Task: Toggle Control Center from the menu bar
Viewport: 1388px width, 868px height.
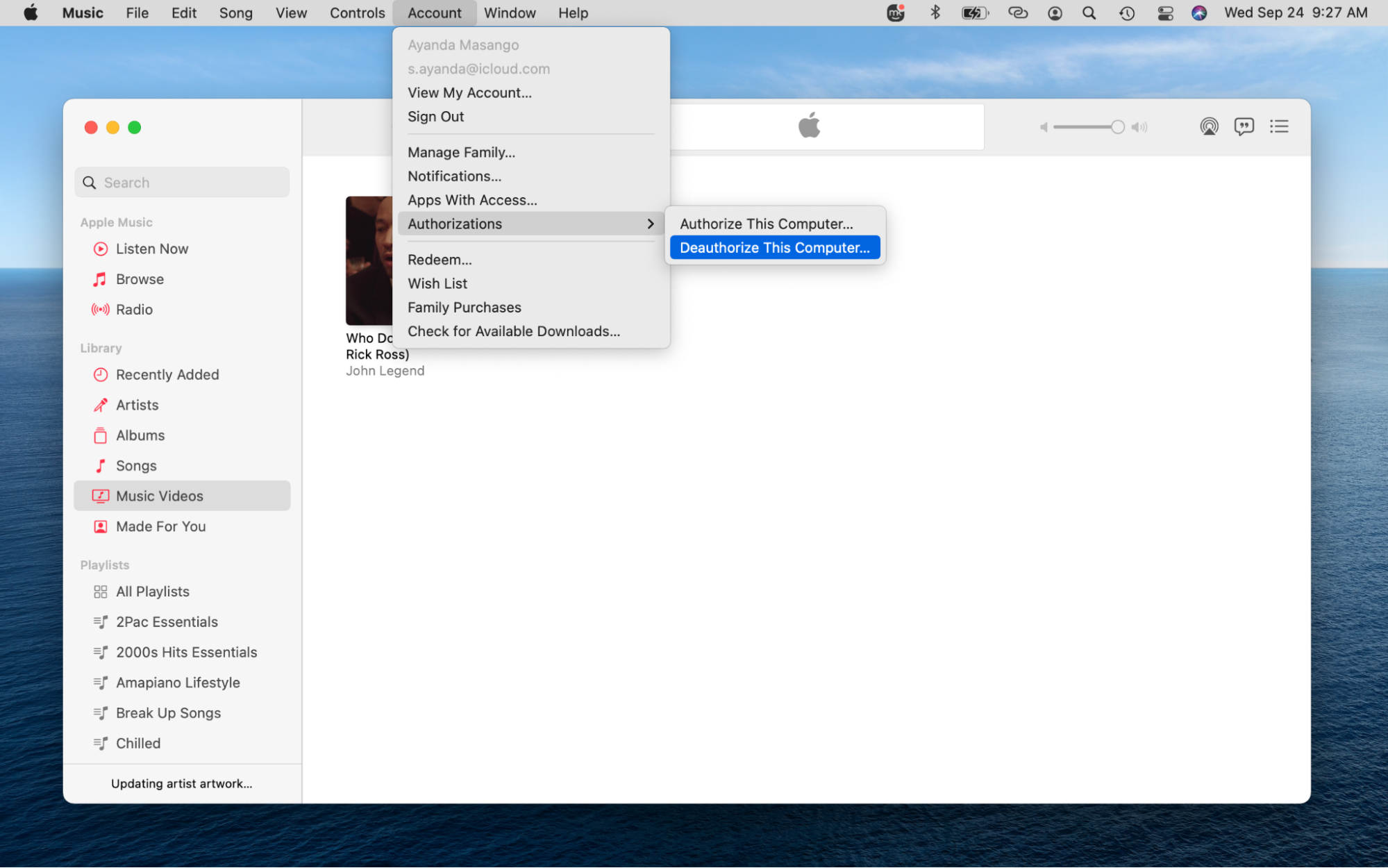Action: (x=1164, y=12)
